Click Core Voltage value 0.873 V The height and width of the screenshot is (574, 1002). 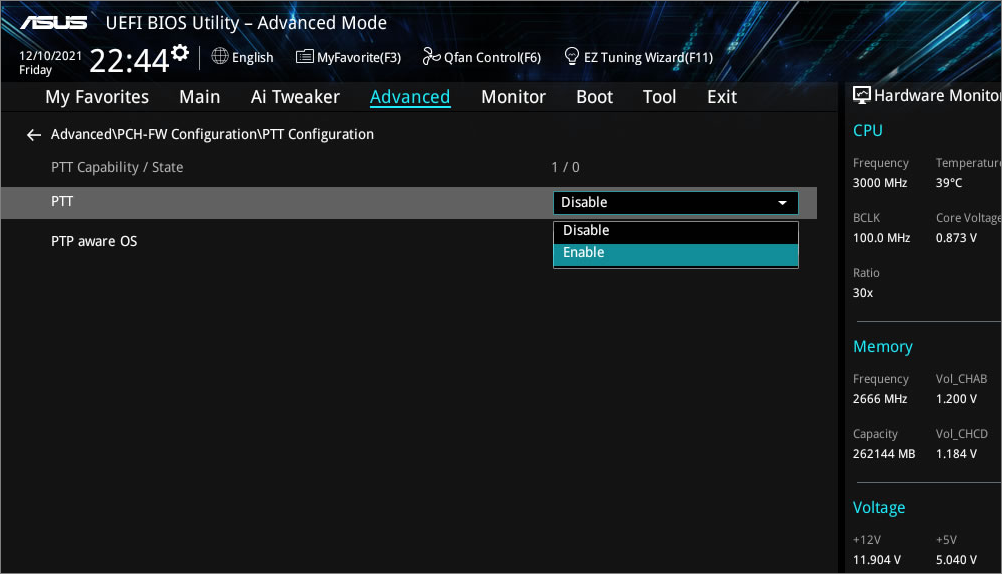pyautogui.click(x=957, y=238)
